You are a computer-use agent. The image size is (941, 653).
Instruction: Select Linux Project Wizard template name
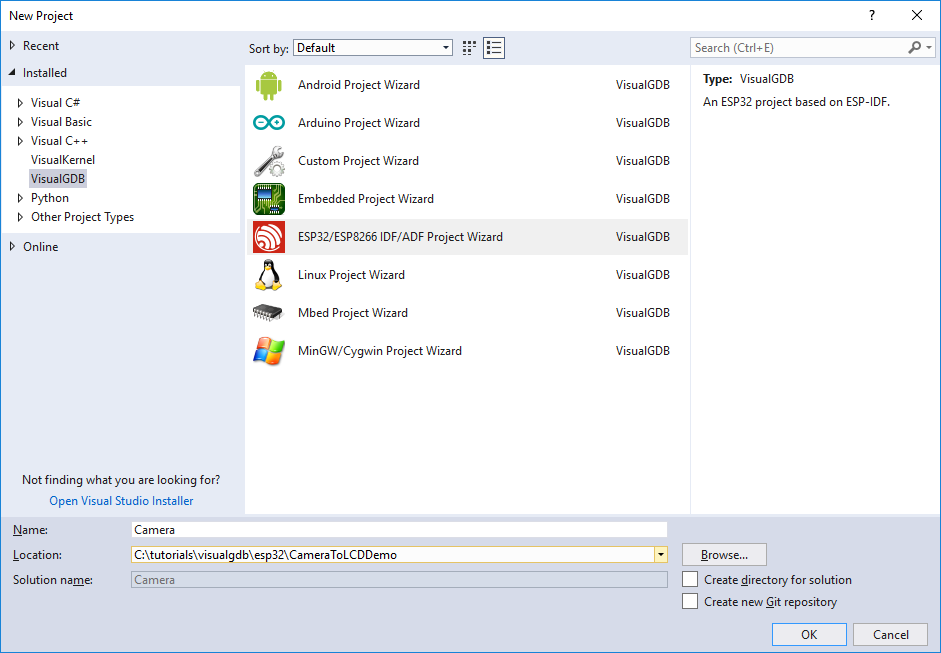pos(351,275)
